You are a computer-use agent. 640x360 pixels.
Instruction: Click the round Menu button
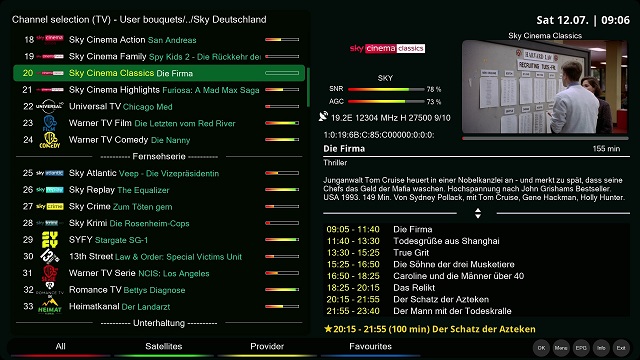point(561,348)
